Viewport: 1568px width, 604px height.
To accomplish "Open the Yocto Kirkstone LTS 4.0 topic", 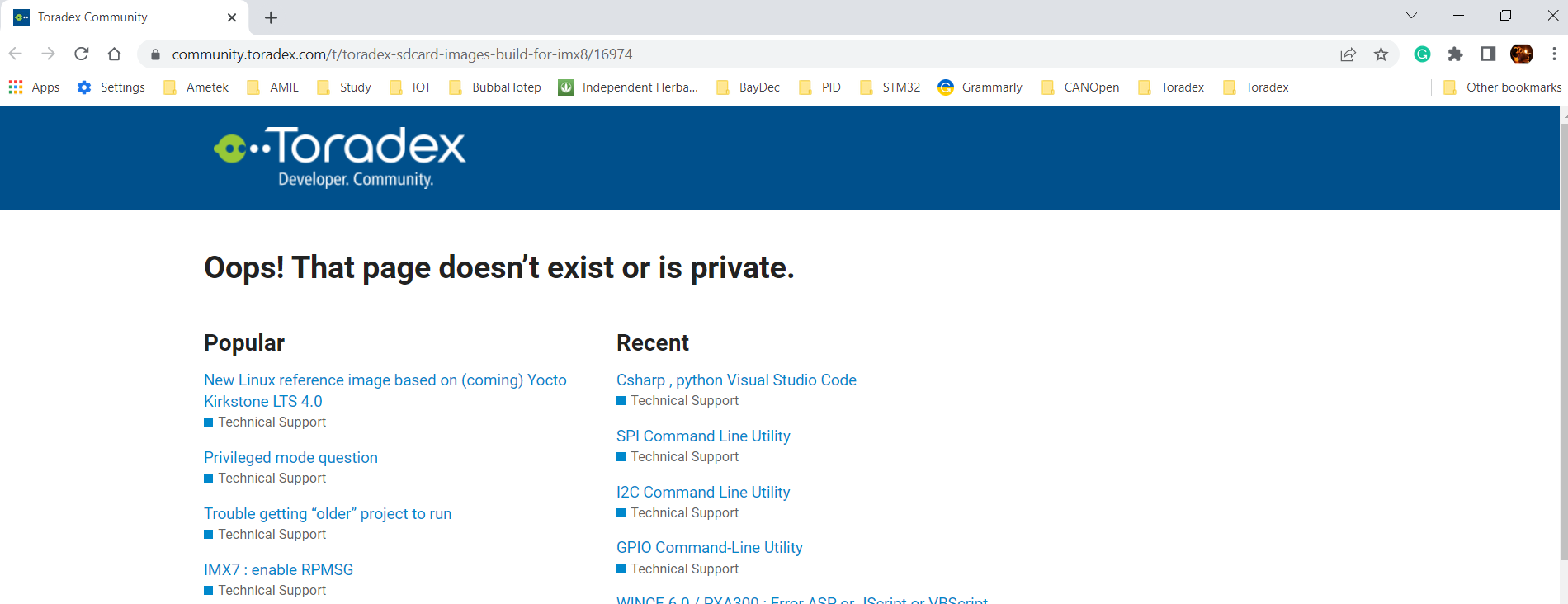I will [385, 390].
